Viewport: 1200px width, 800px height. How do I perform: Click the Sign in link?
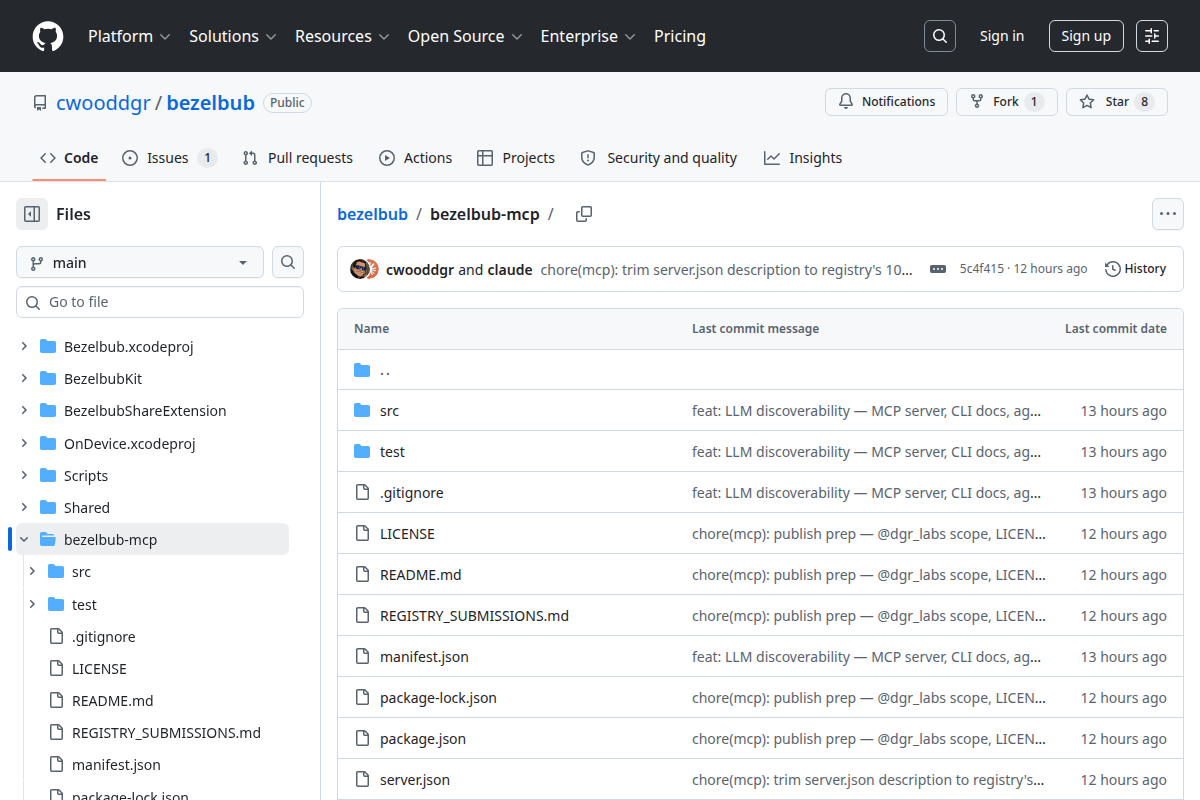1002,36
